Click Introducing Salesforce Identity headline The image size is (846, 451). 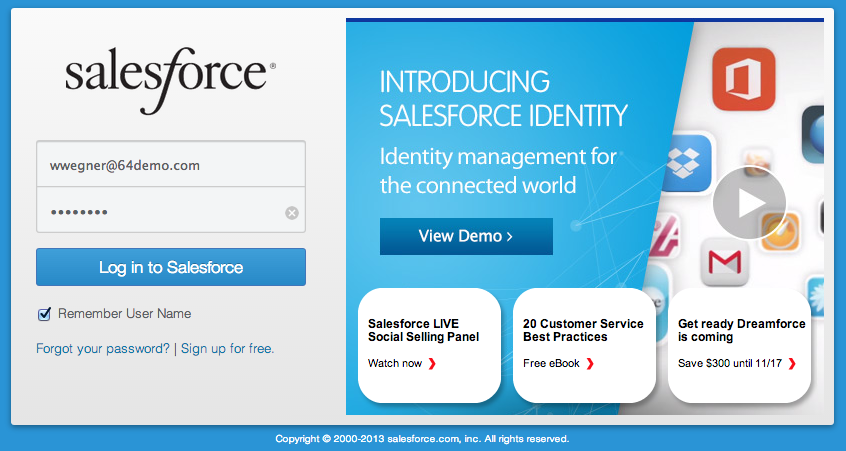(x=503, y=99)
